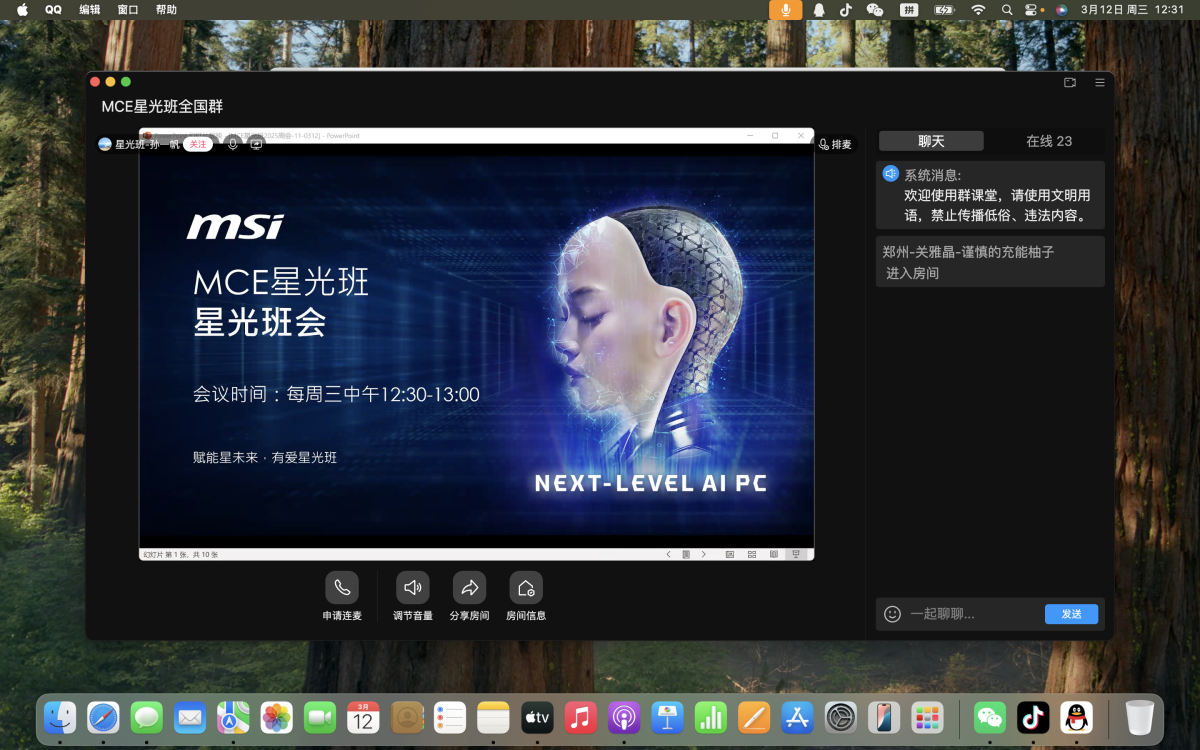This screenshot has height=750, width=1200.
Task: Open the hamburger menu in title bar
Action: click(x=1100, y=82)
